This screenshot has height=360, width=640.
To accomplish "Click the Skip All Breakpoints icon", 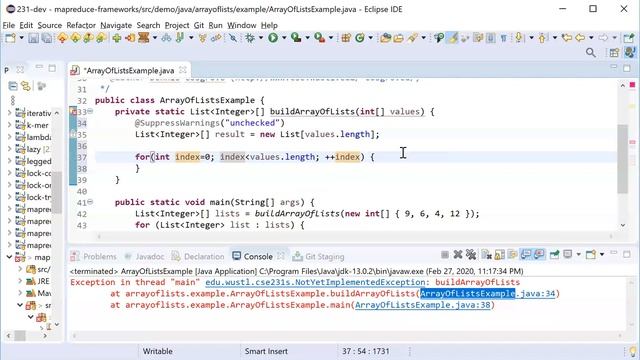I will 233,38.
